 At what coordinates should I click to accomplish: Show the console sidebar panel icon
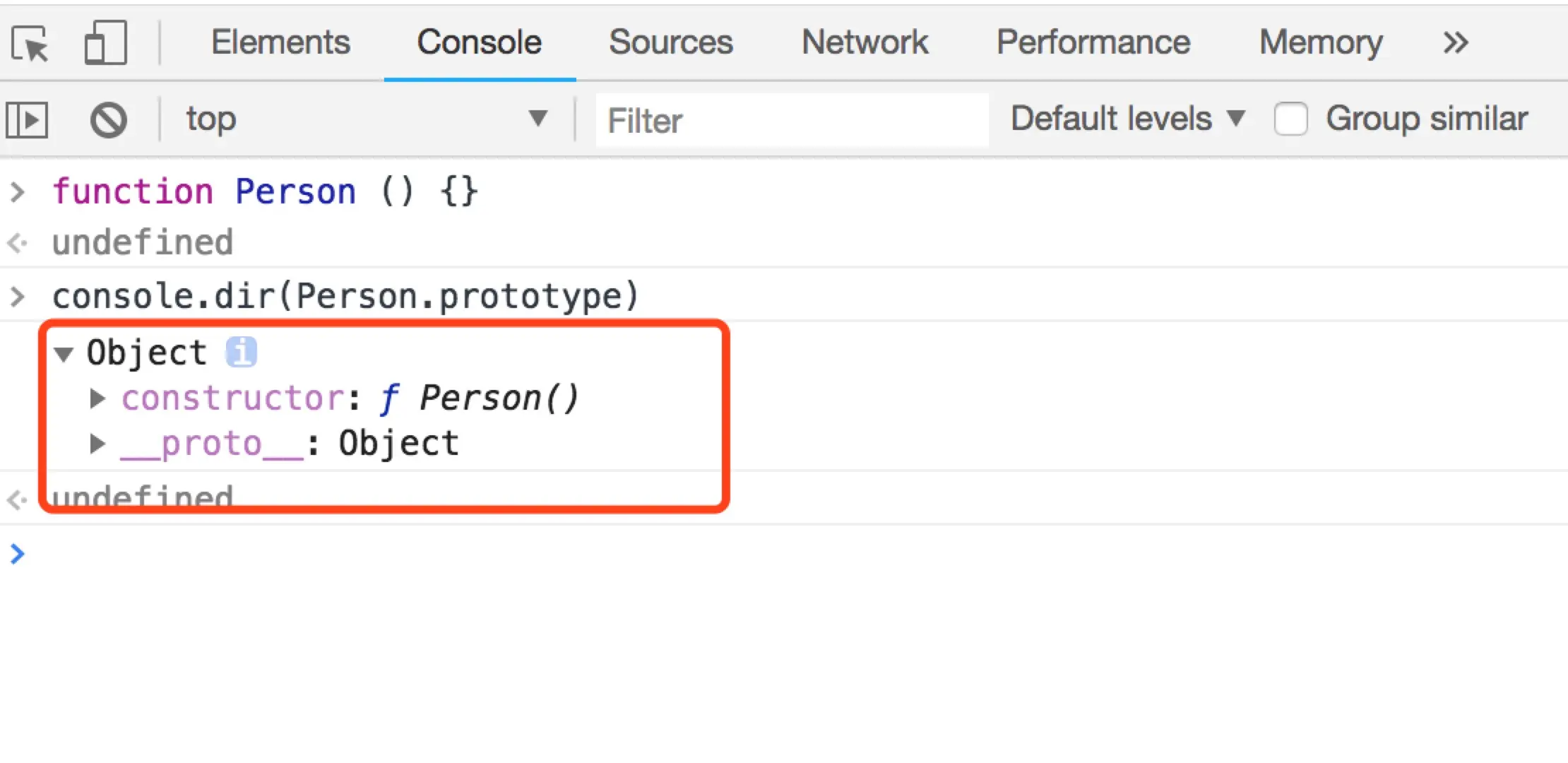[x=27, y=119]
